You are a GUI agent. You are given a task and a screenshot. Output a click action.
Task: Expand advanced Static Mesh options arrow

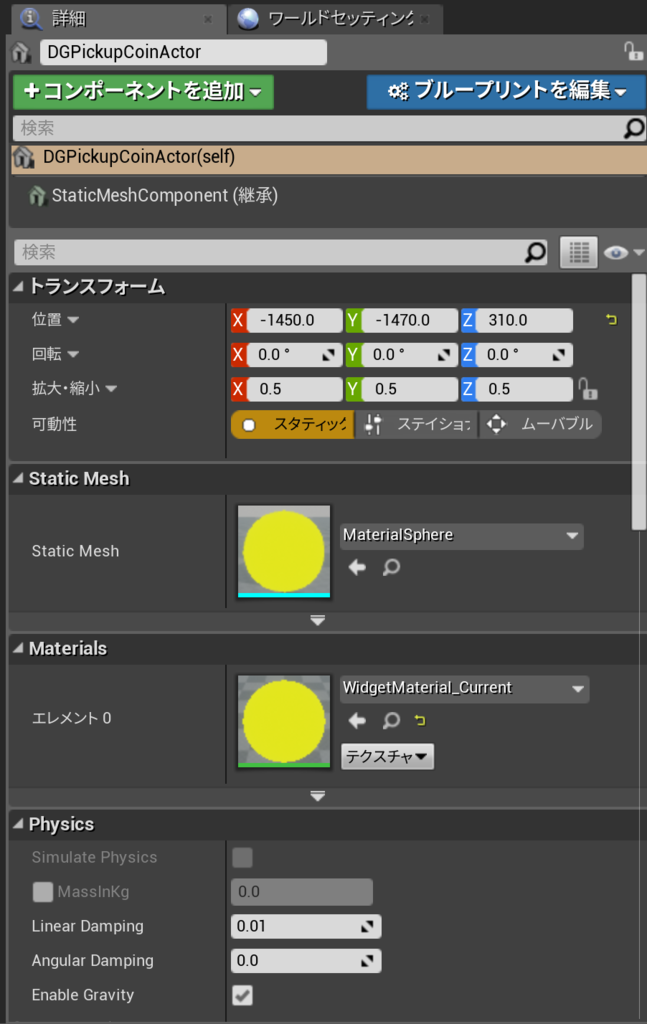coord(317,620)
